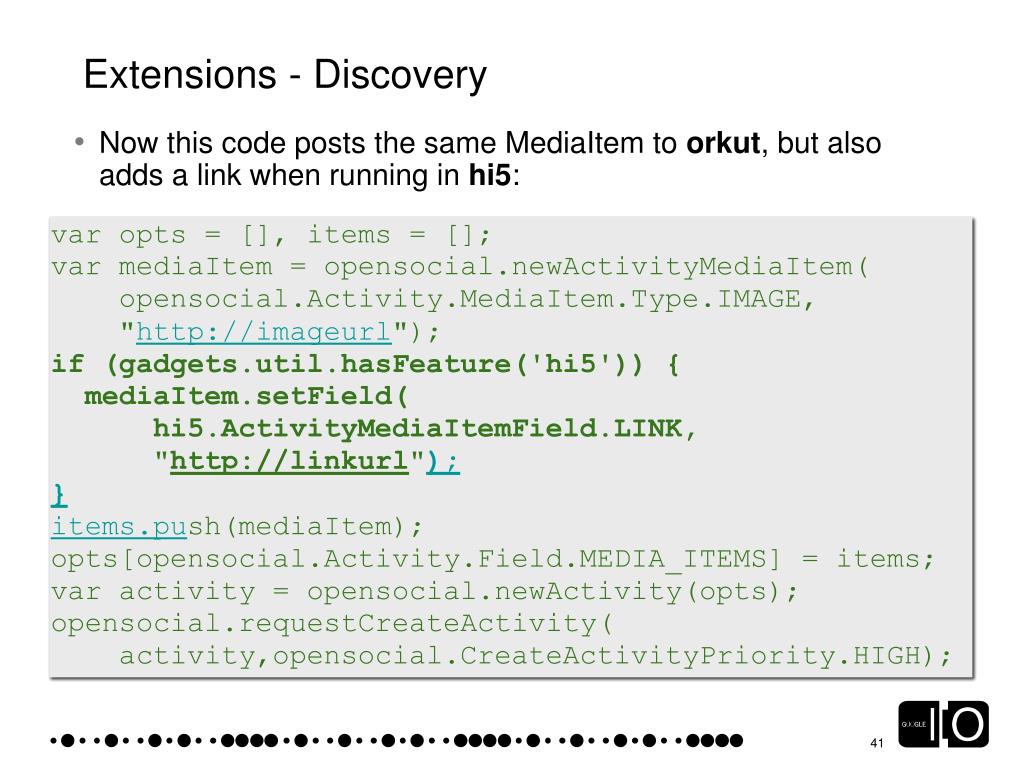
Task: Open the http://imageurl link
Action: [264, 332]
